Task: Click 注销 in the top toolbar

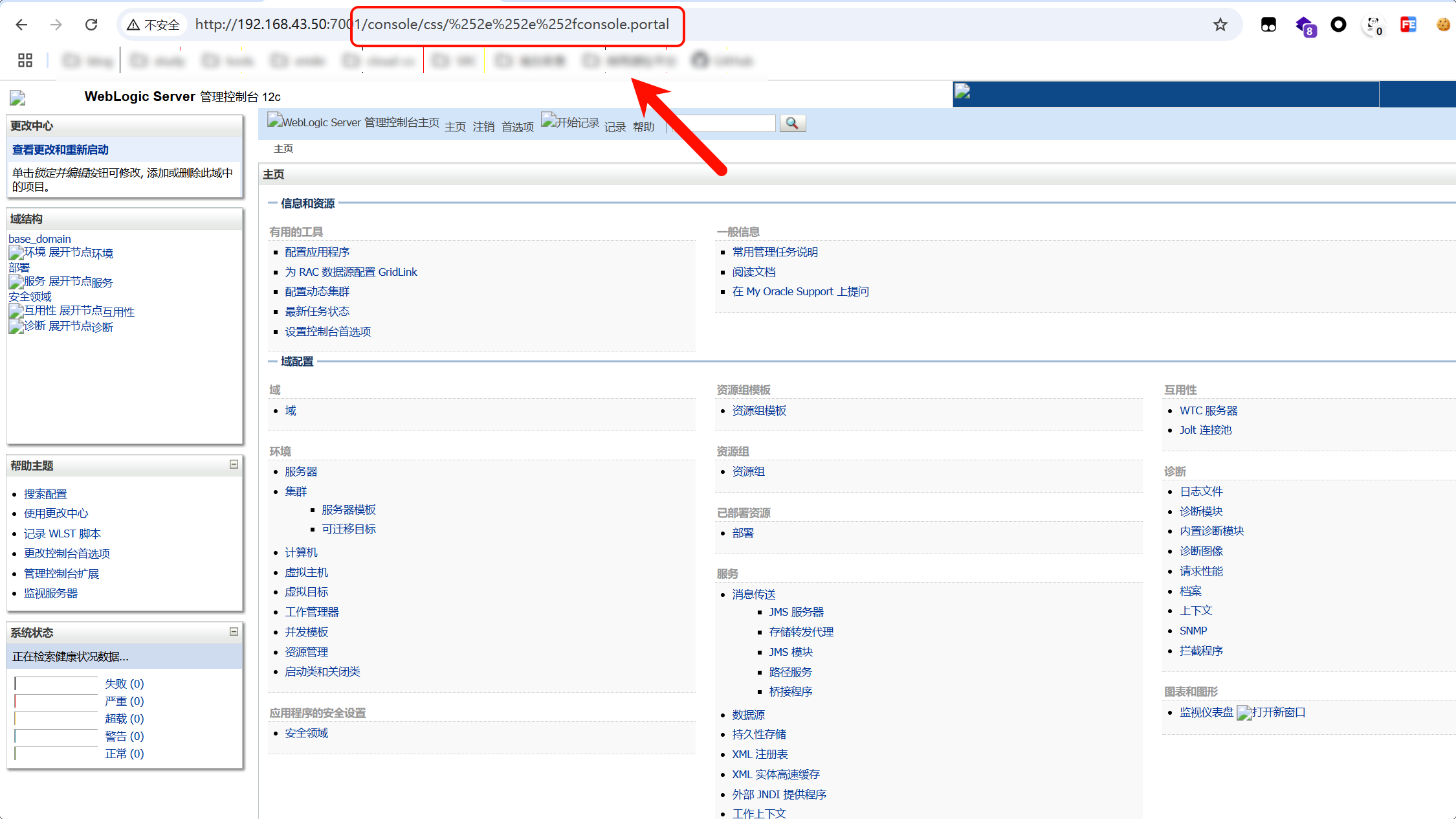Action: pyautogui.click(x=483, y=127)
